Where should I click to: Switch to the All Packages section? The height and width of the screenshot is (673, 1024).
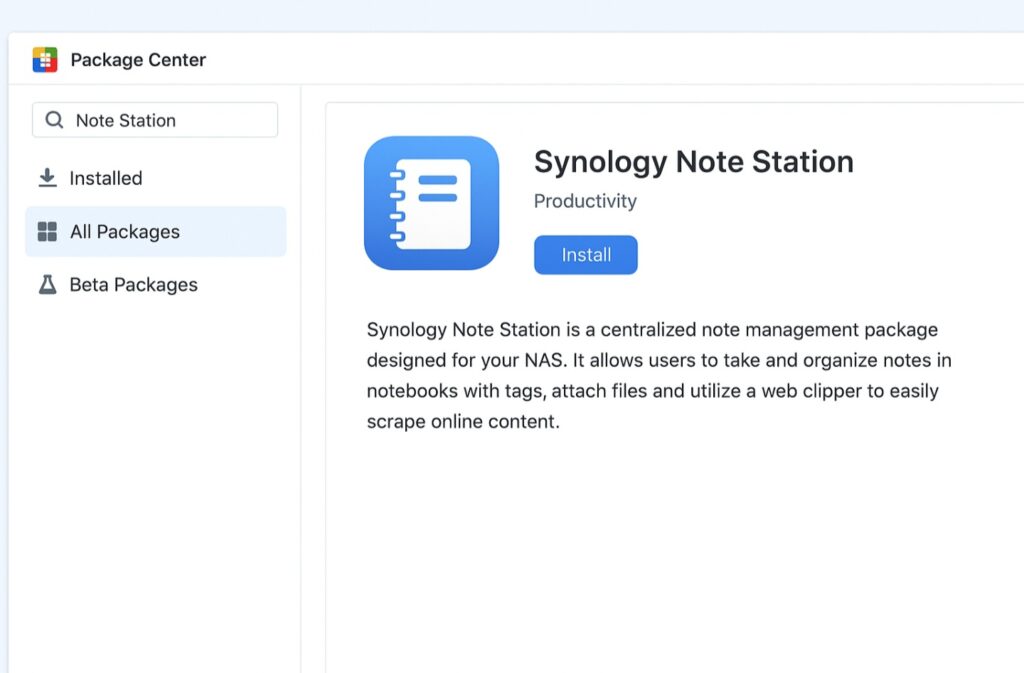125,231
